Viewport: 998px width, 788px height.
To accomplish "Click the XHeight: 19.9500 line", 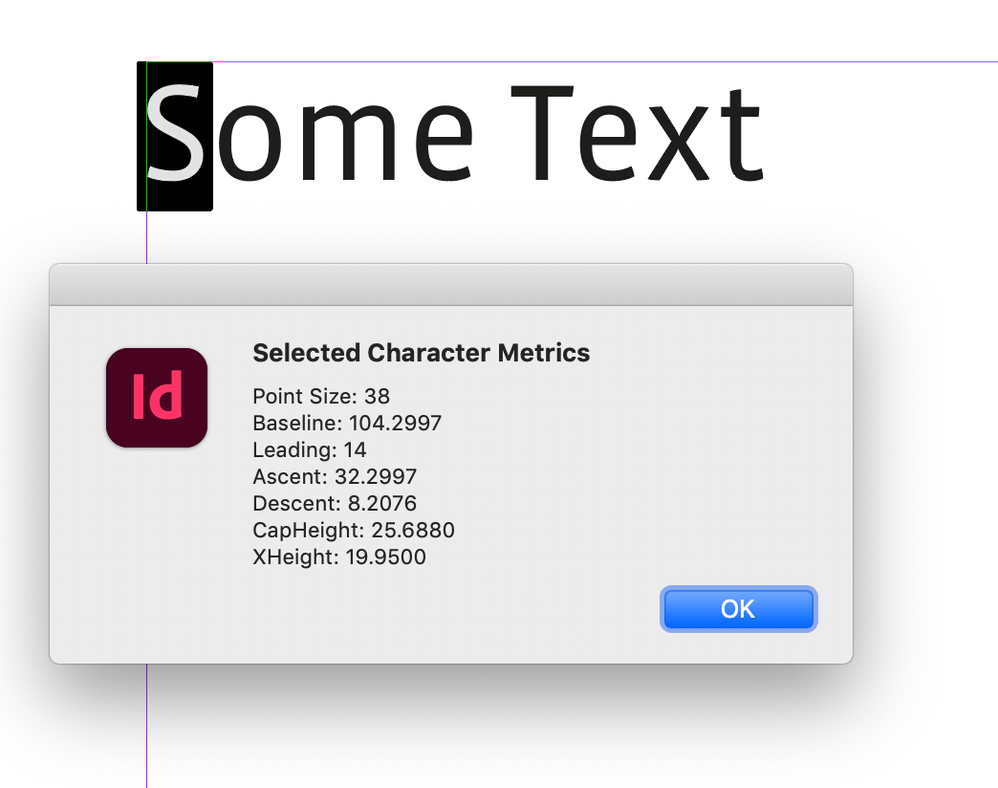I will click(x=340, y=557).
